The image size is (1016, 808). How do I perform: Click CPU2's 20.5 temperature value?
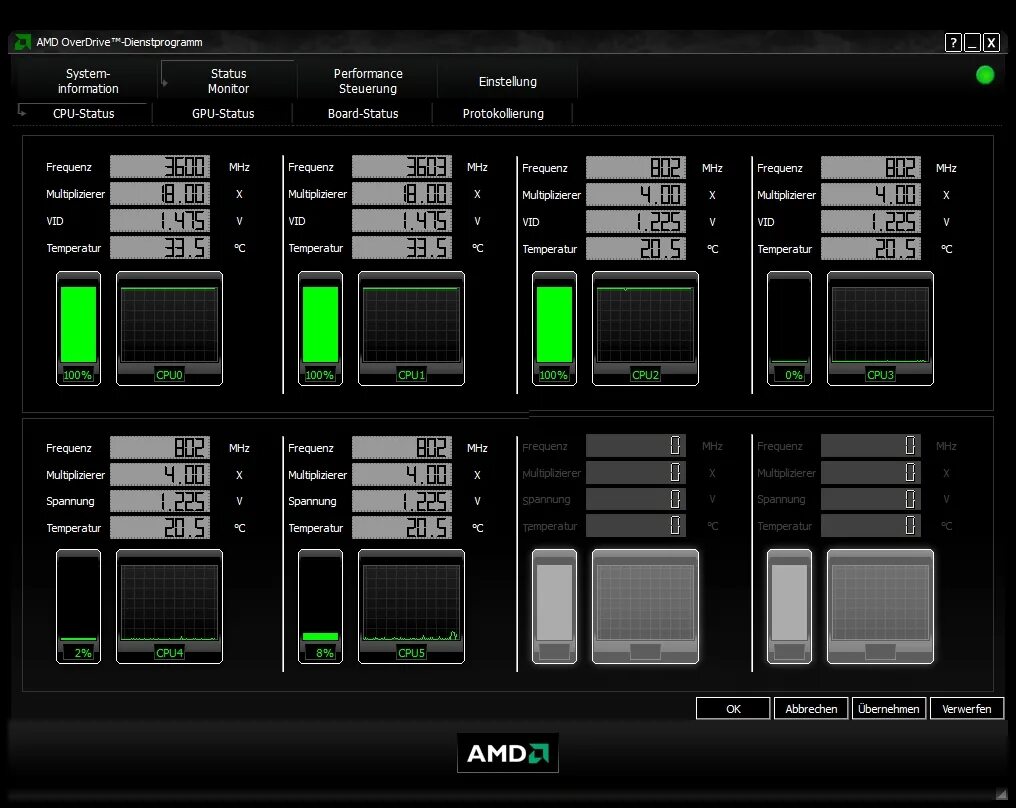tap(636, 249)
